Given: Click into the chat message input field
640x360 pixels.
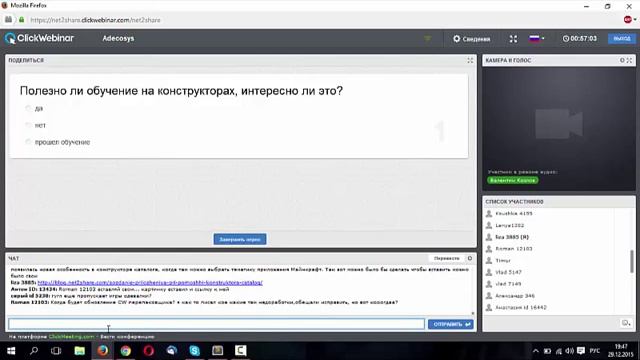Looking at the screenshot, I should click(x=216, y=324).
